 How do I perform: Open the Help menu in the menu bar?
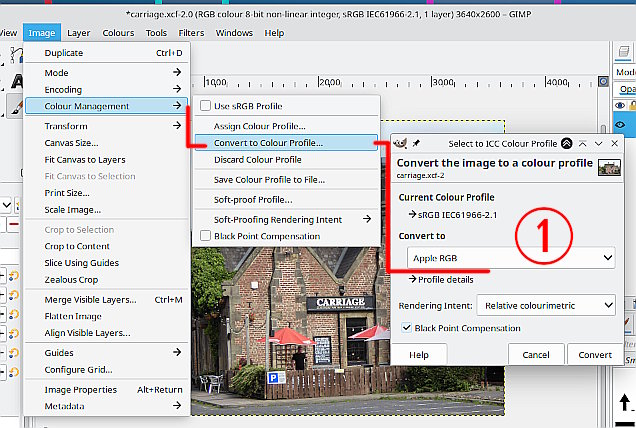coord(274,33)
